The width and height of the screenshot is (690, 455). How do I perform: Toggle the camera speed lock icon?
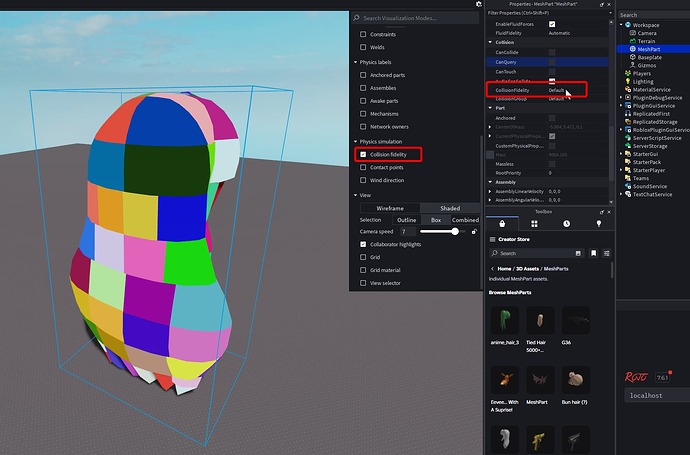click(x=474, y=231)
